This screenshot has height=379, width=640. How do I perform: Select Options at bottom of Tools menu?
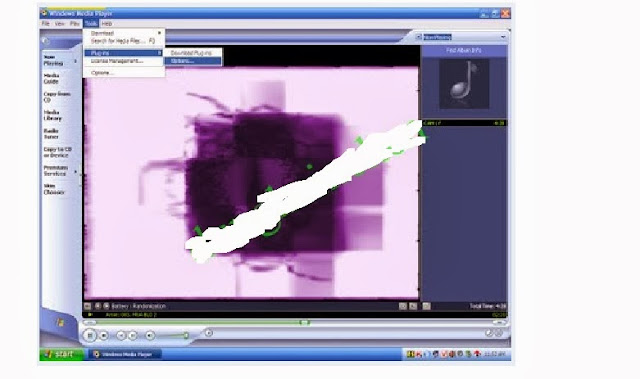tap(124, 73)
